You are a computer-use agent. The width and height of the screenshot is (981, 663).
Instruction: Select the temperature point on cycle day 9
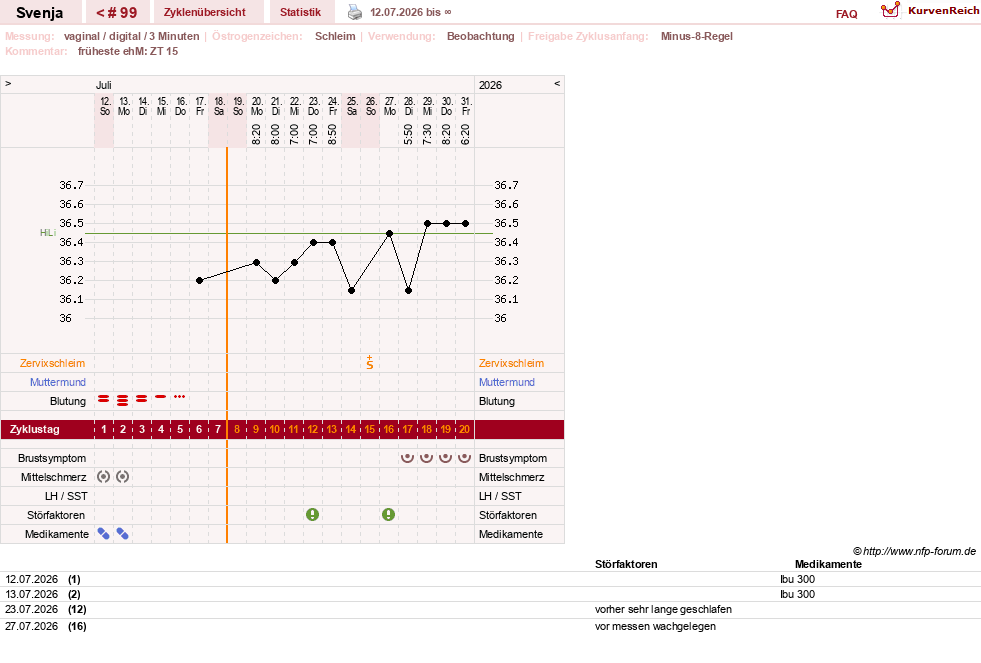(257, 263)
